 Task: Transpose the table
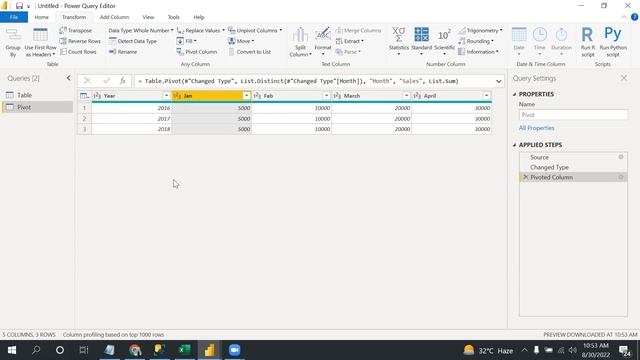76,31
